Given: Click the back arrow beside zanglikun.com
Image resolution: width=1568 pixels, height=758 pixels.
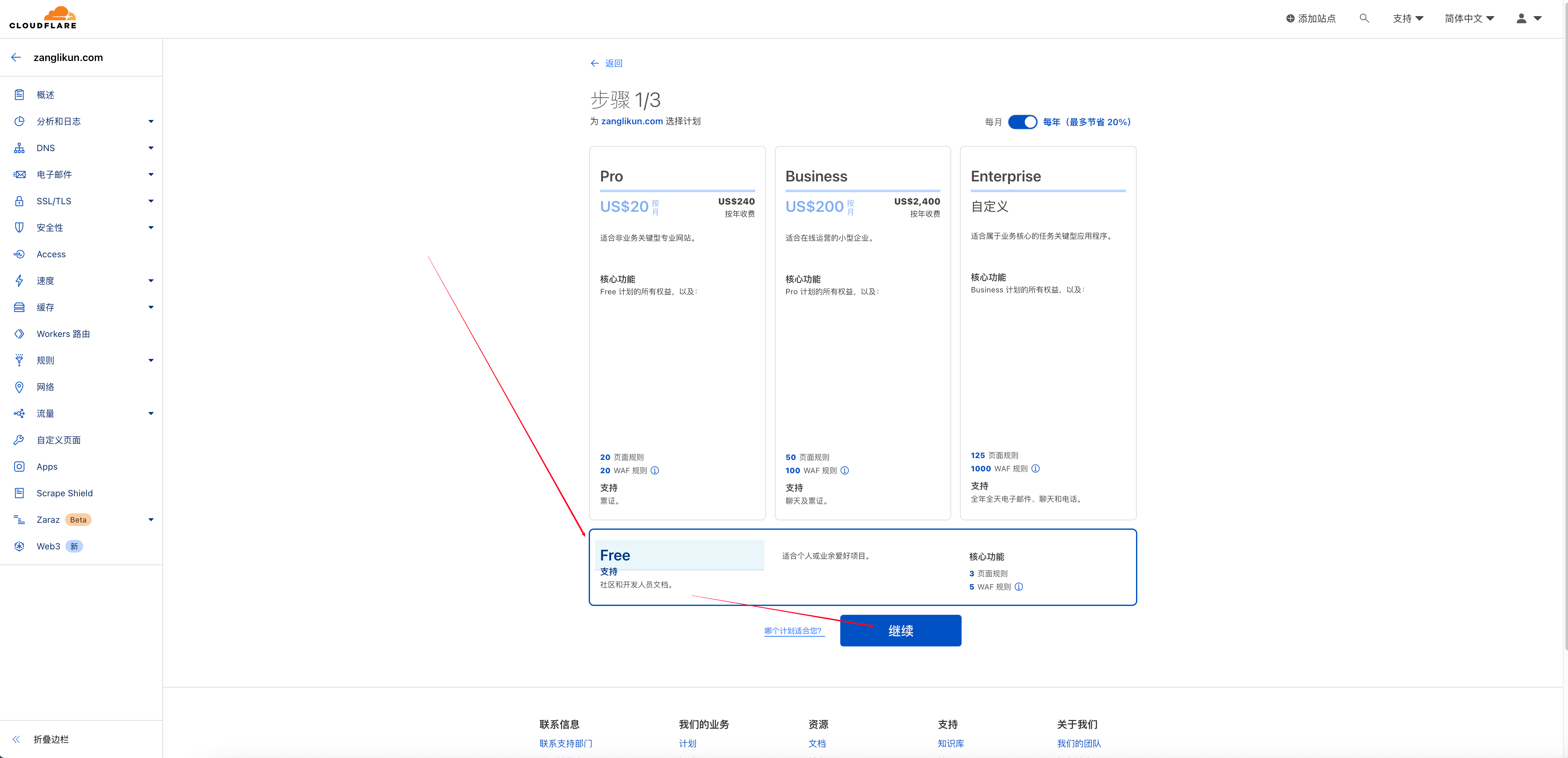Looking at the screenshot, I should tap(16, 57).
